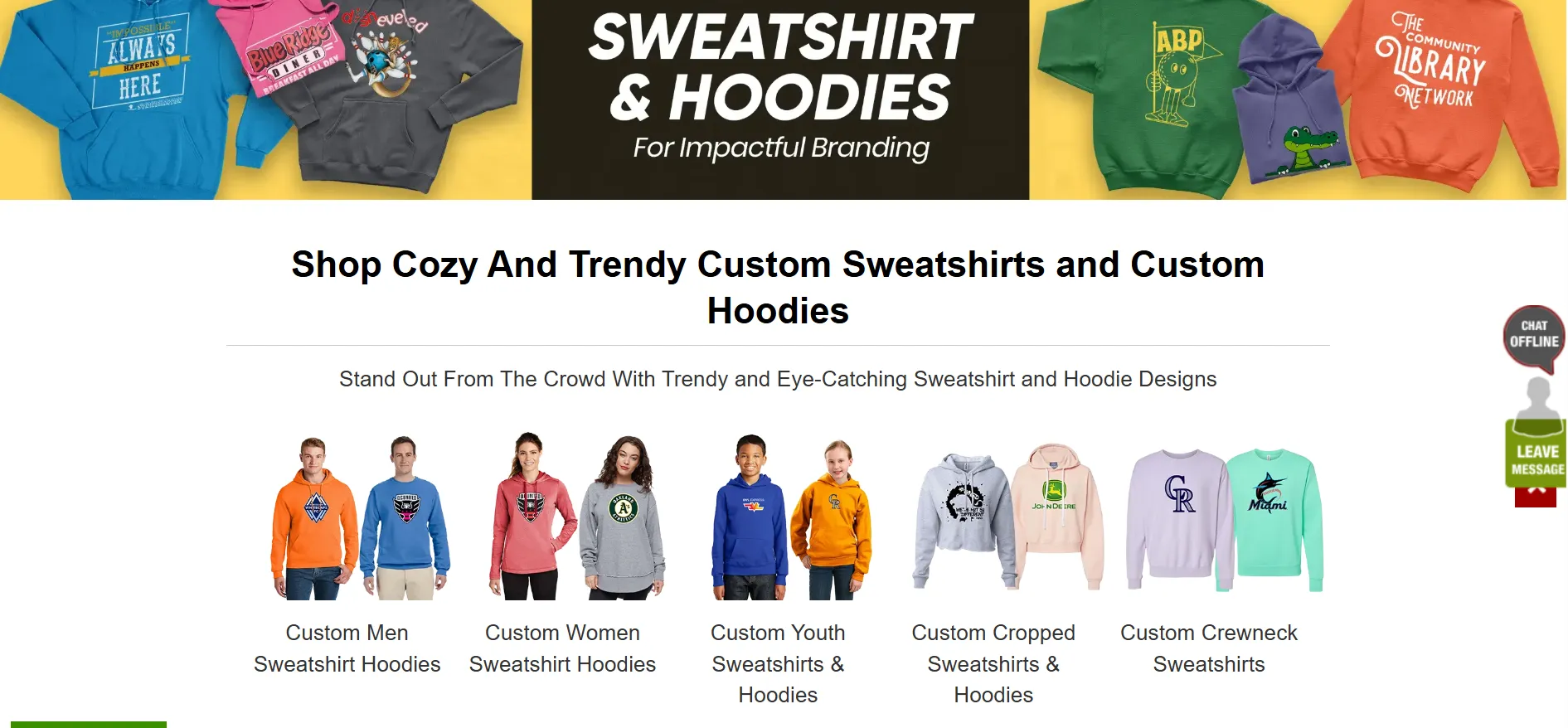Click the Chat Offline bubble icon
1568x728 pixels.
point(1533,337)
